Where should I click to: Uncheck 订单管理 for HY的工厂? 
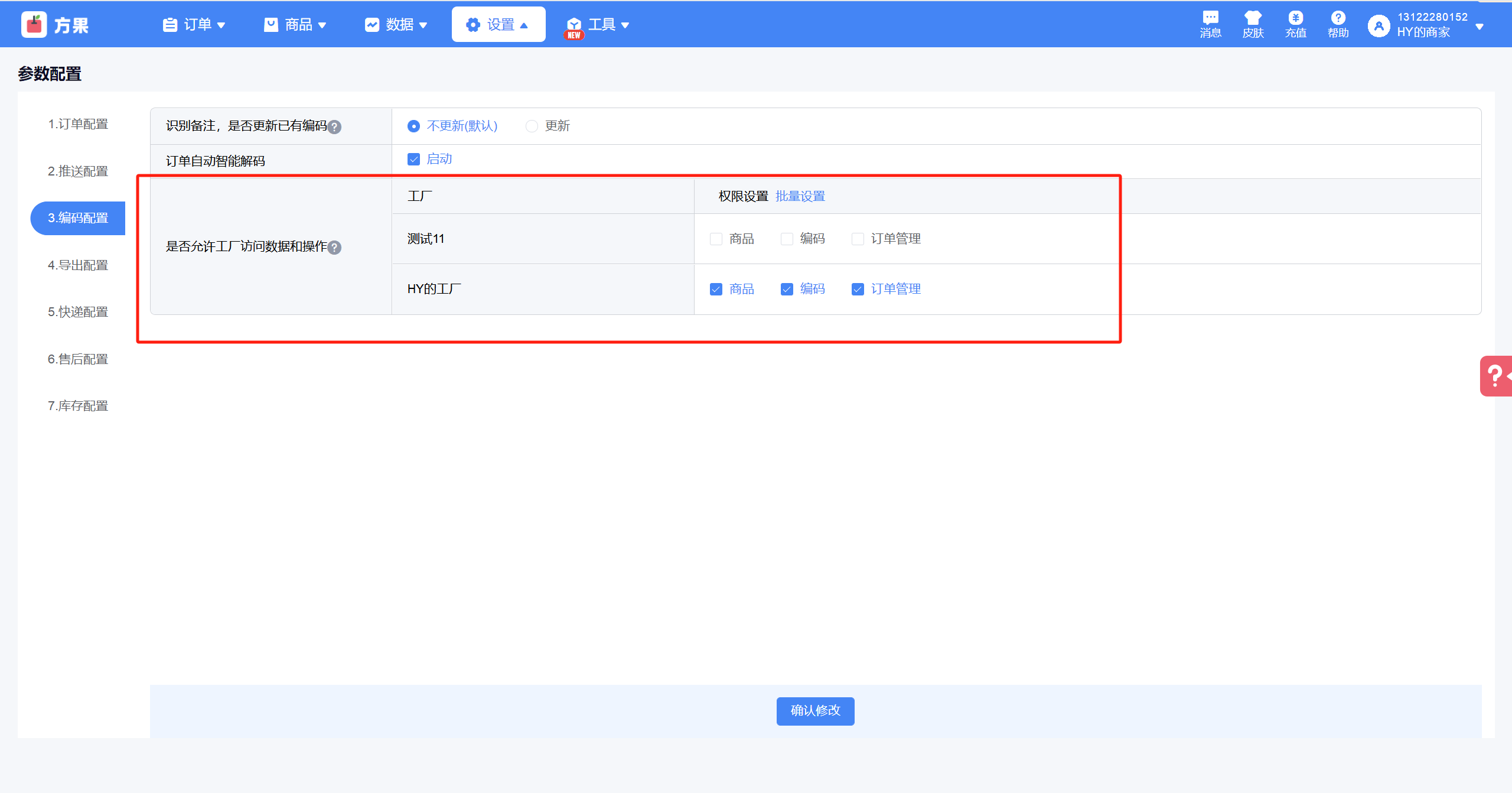(858, 289)
